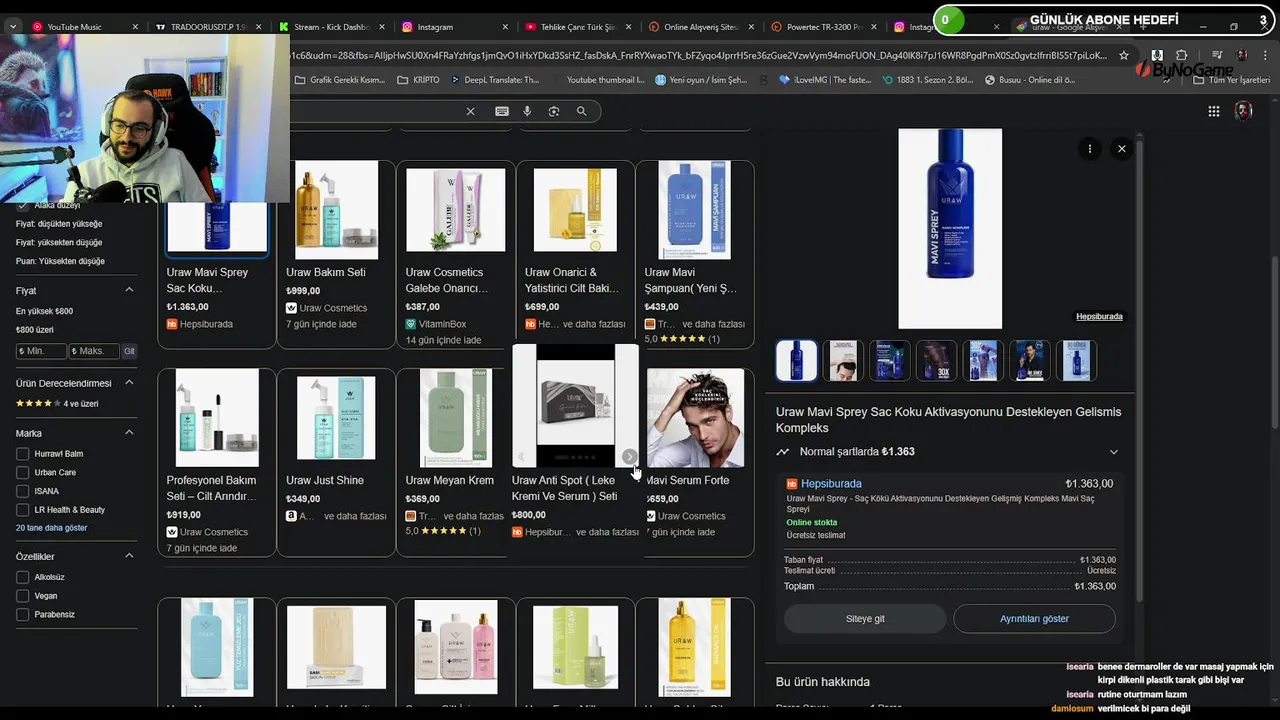
Task: Click the Hepsiburada logo icon in seller offer
Action: click(792, 484)
